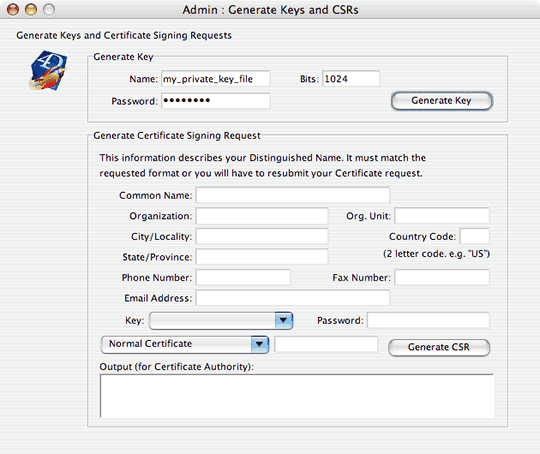Click into the Org. Unit field
The width and height of the screenshot is (540, 454).
(x=442, y=216)
